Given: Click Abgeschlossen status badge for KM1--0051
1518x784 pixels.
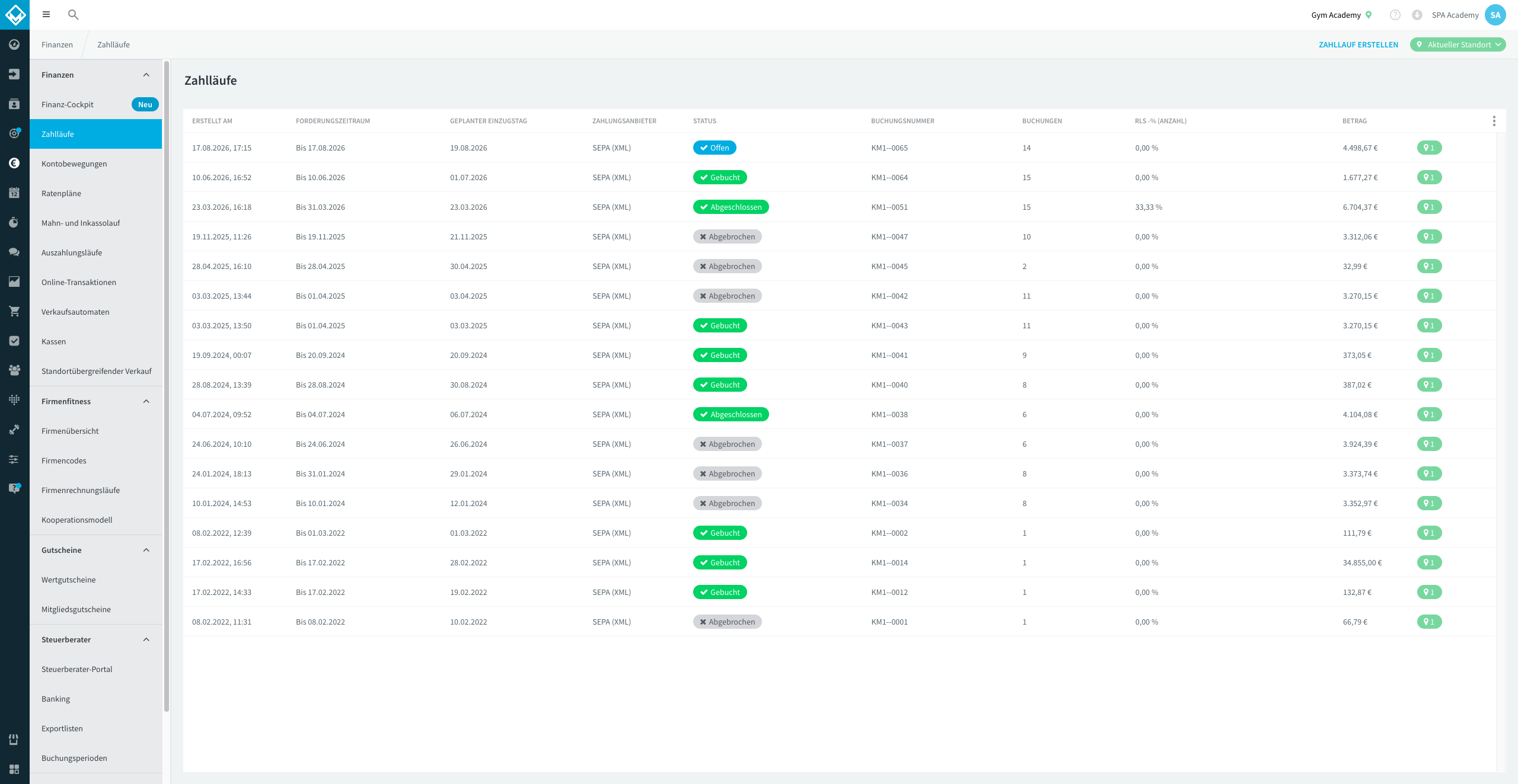Looking at the screenshot, I should pos(731,207).
